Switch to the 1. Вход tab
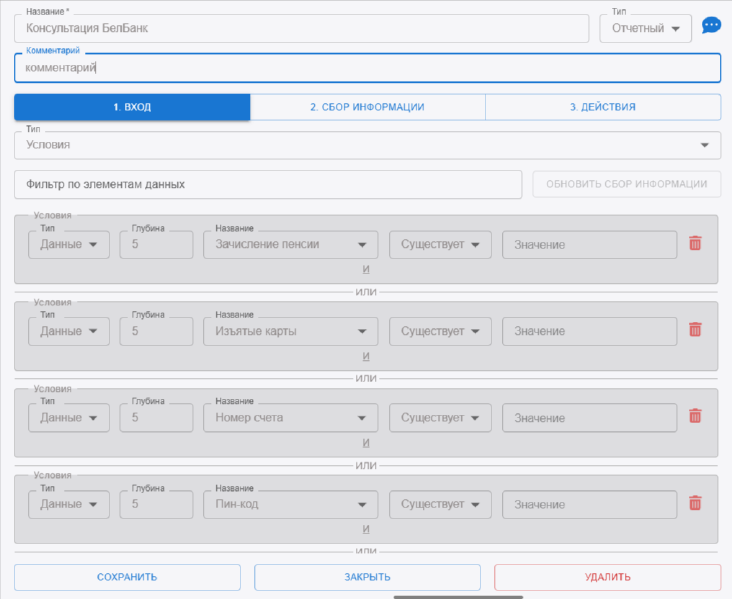This screenshot has height=599, width=732. click(132, 107)
